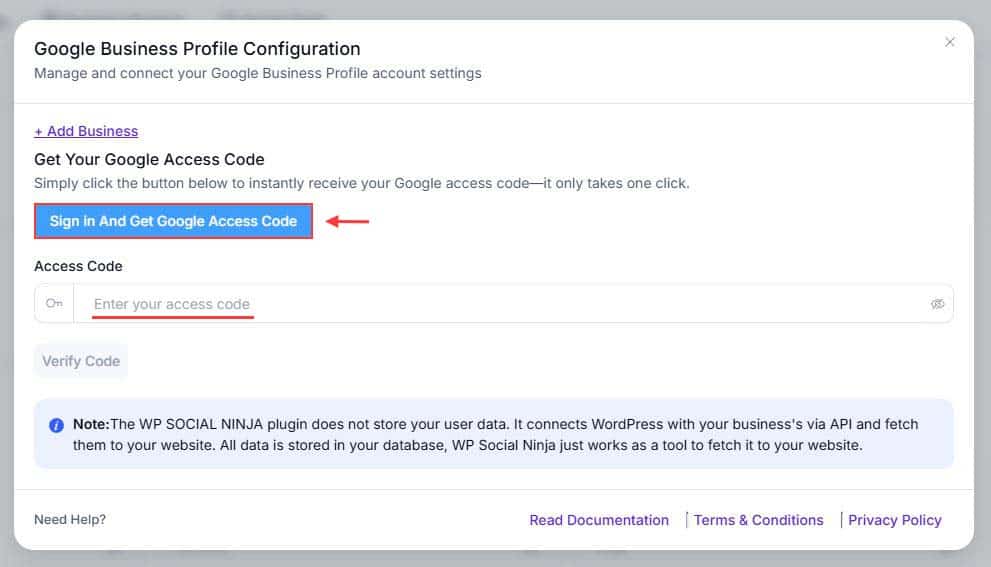The width and height of the screenshot is (991, 567).
Task: Click the blue info icon in the note
Action: (56, 425)
